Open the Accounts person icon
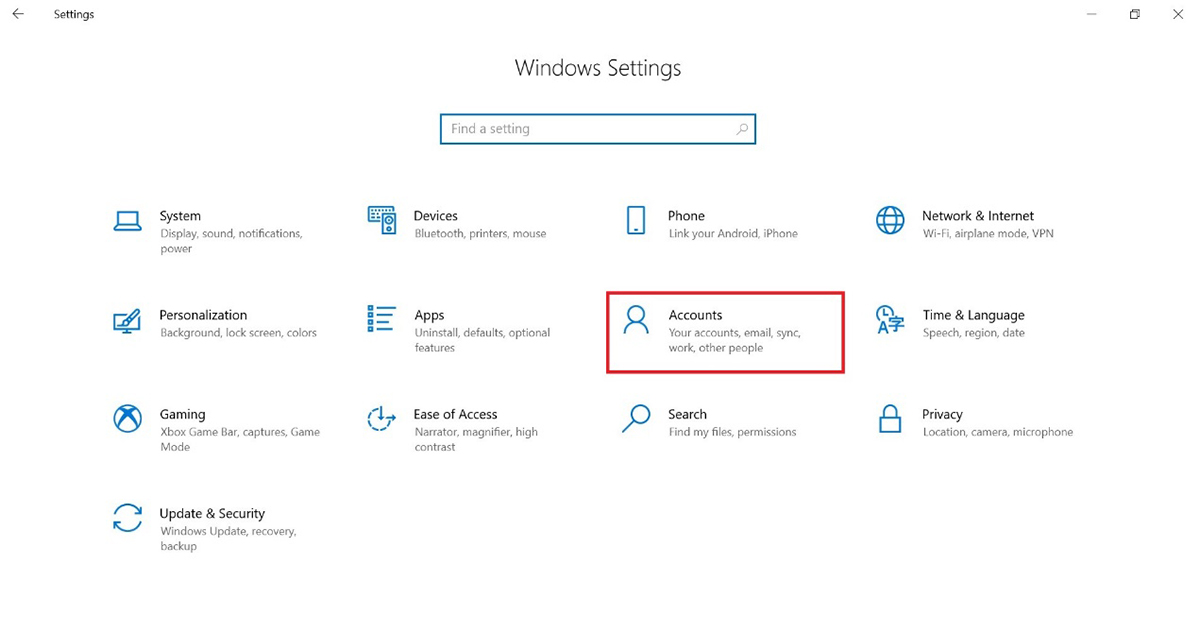The image size is (1200, 633). point(635,320)
